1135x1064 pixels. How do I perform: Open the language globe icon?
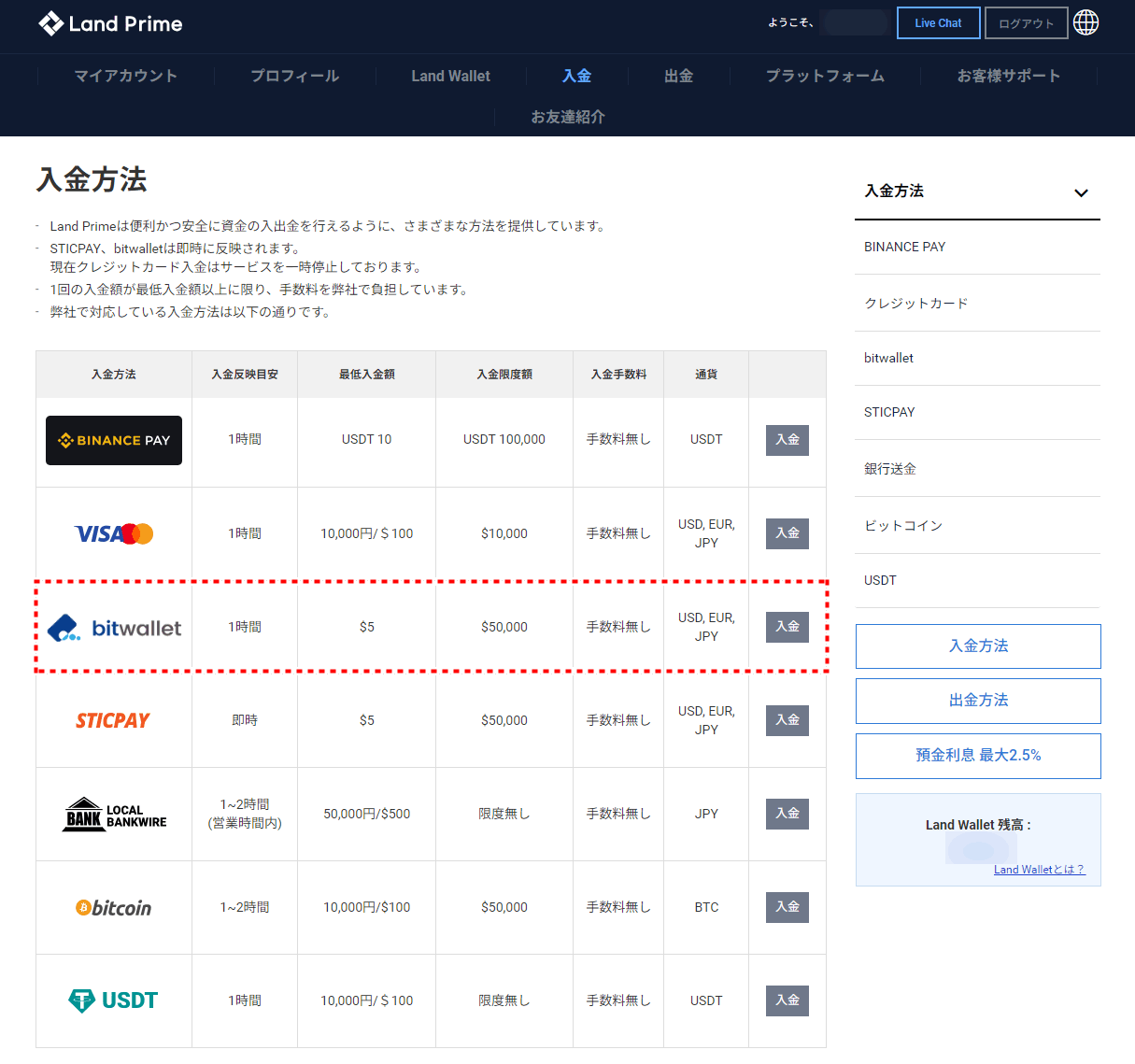pyautogui.click(x=1085, y=22)
